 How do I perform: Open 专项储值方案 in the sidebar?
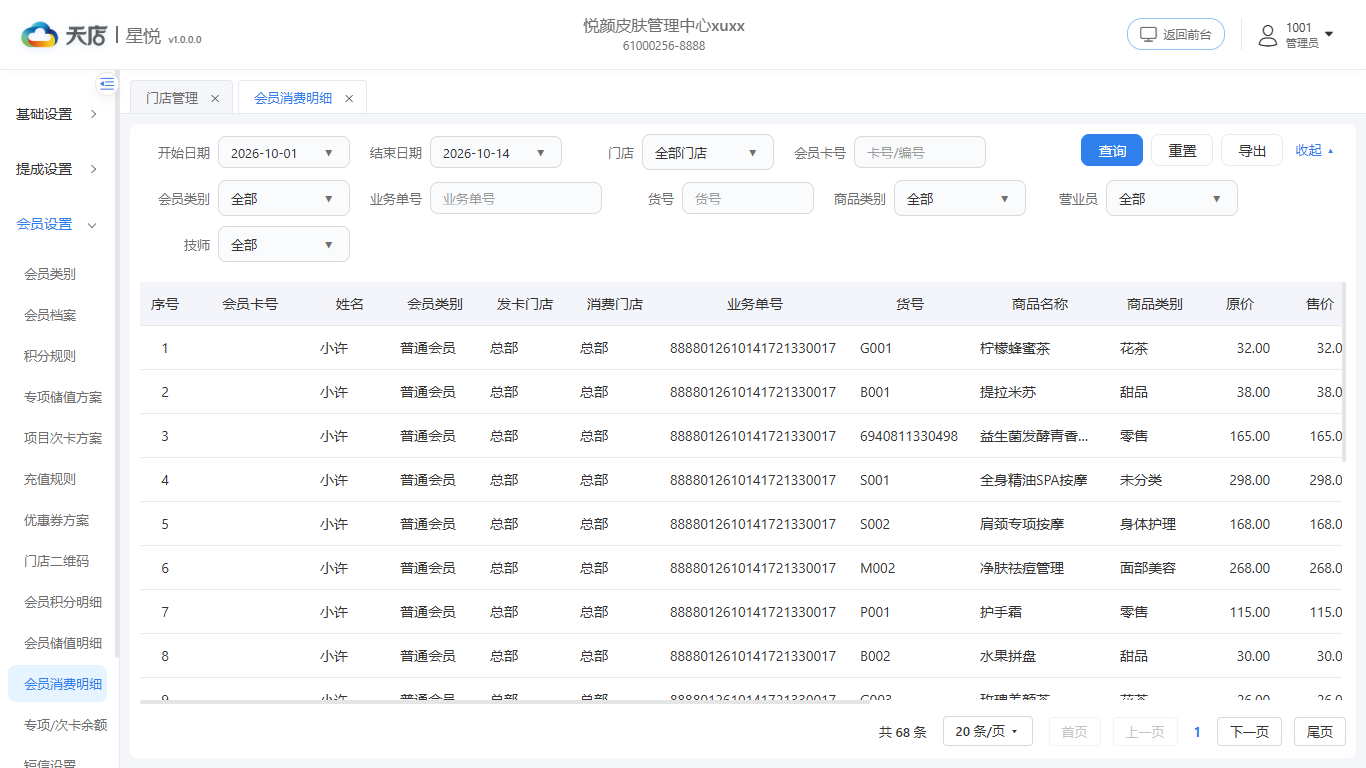(x=63, y=397)
